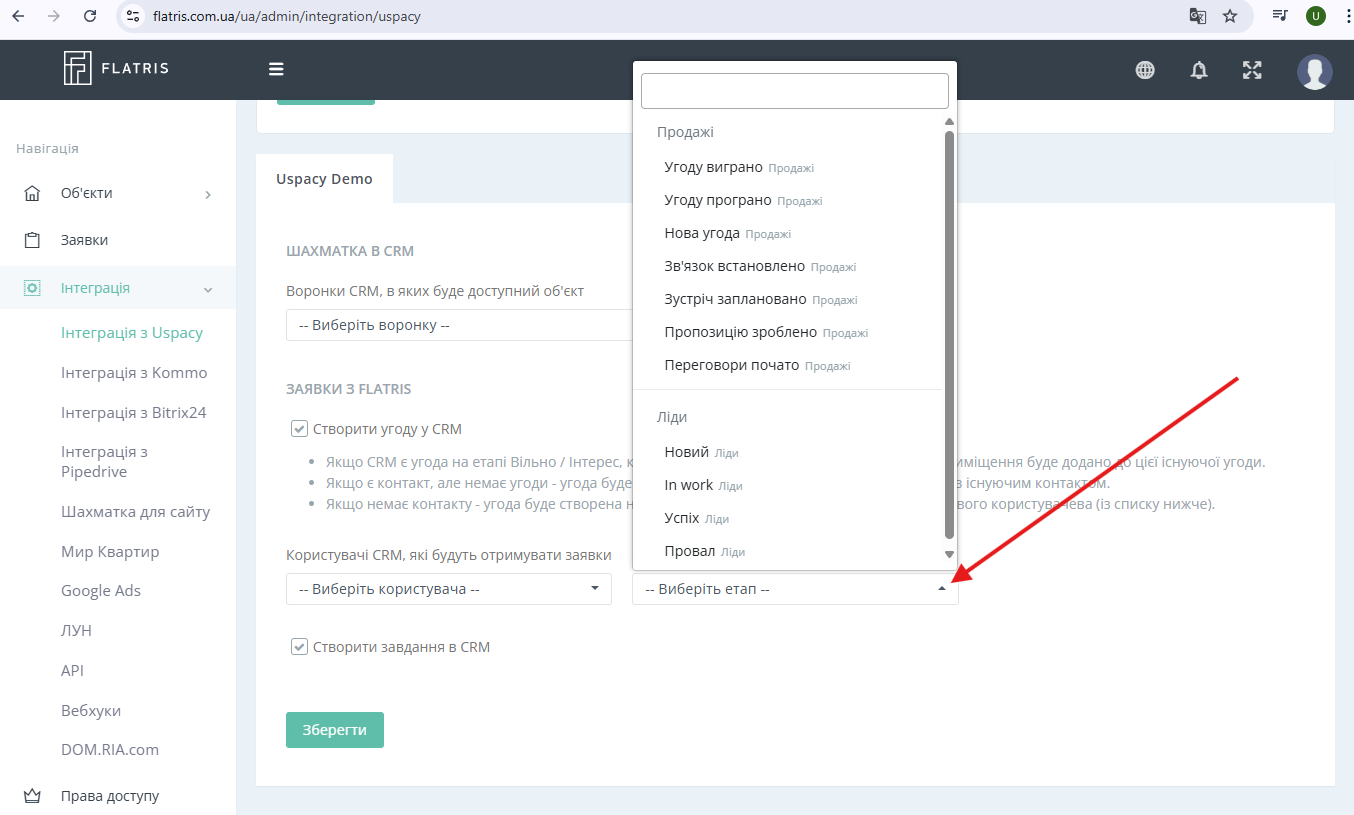Select Пропозицію зроблено stage option
Viewport: 1354px width, 815px height.
point(788,332)
